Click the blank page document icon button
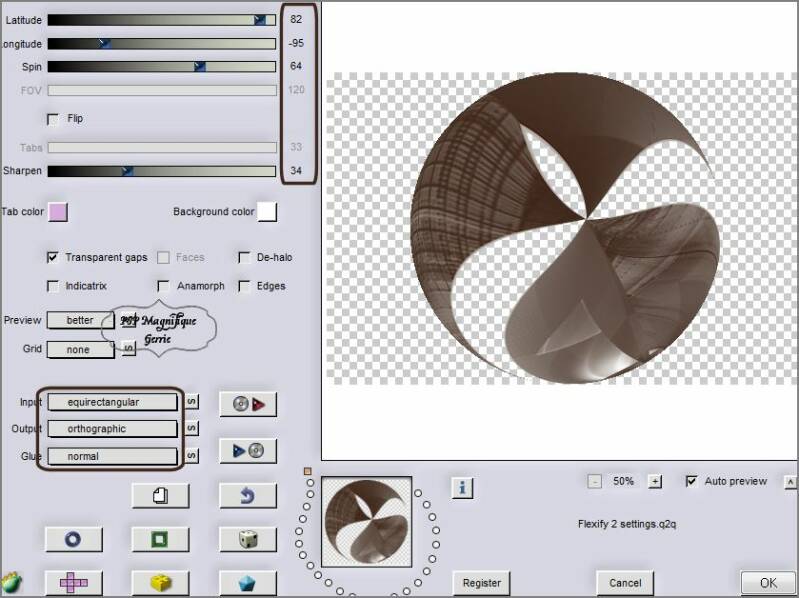The width and height of the screenshot is (799, 598). (160, 495)
